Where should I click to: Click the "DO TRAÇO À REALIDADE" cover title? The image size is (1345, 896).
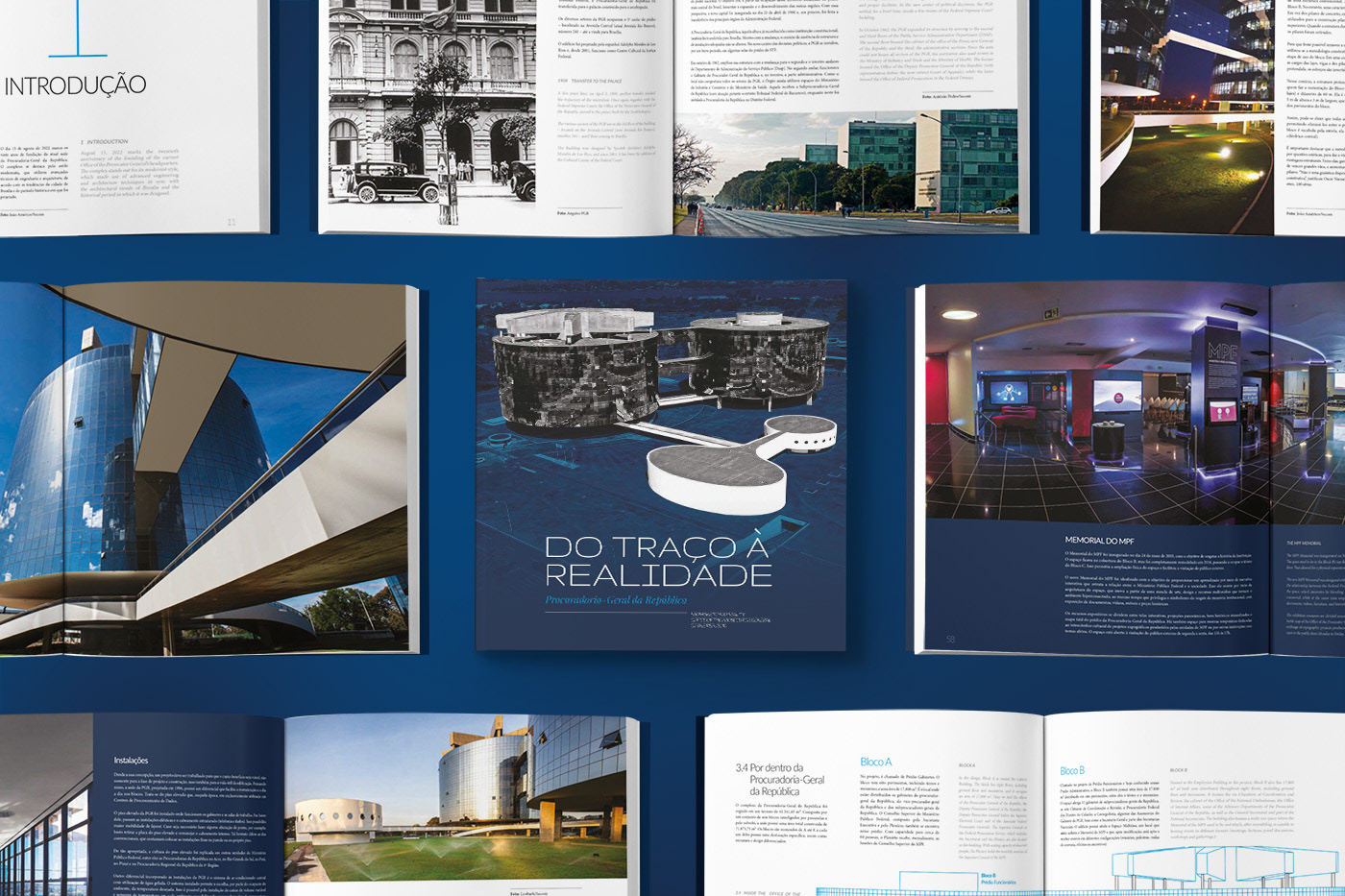[659, 561]
